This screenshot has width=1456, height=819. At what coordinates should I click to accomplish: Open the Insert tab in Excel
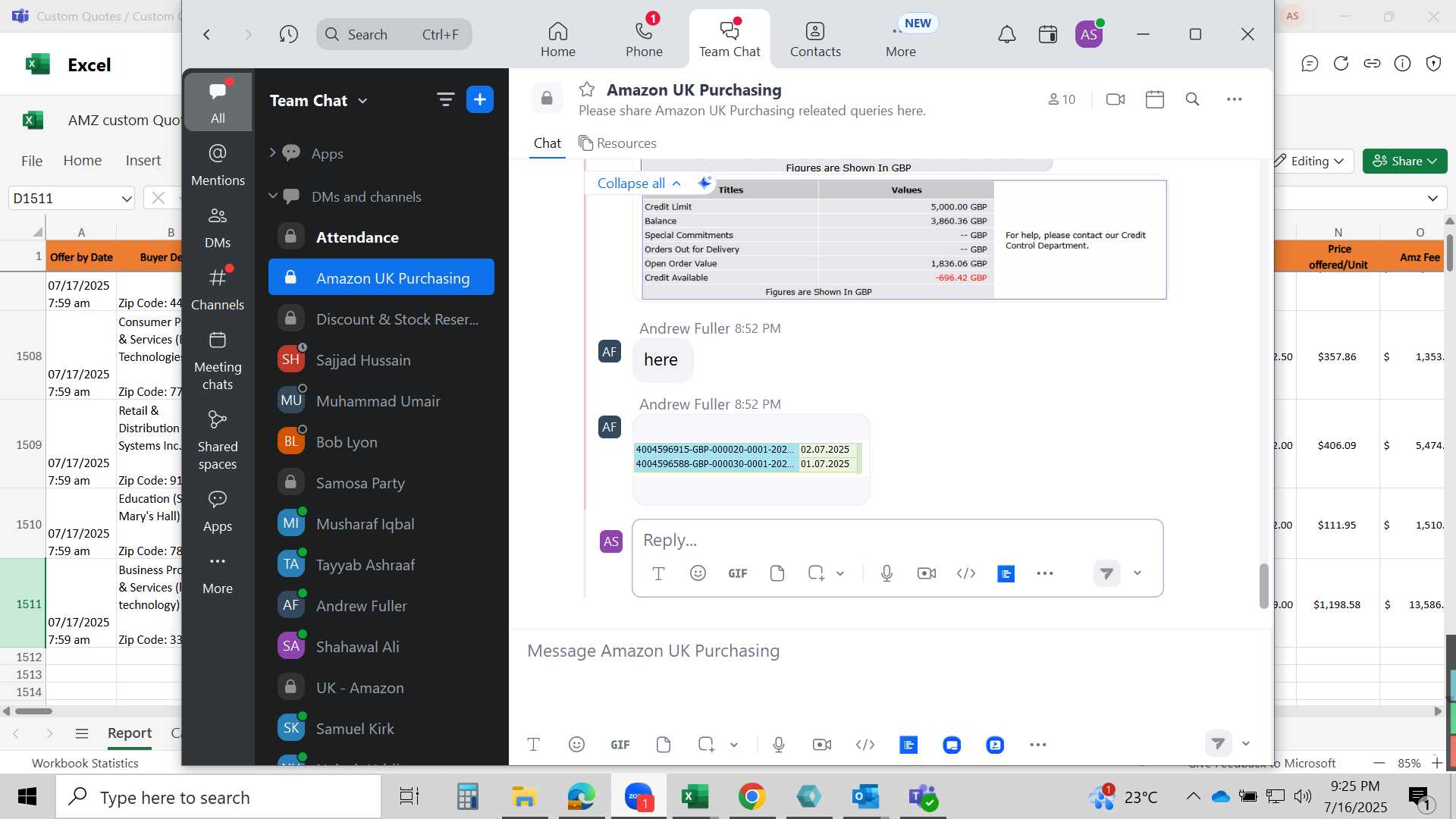(x=143, y=161)
